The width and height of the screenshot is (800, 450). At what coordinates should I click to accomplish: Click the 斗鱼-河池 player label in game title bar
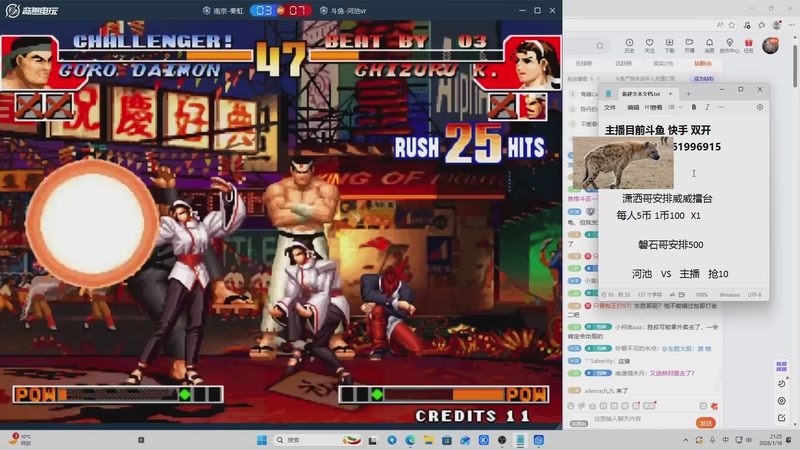(343, 11)
